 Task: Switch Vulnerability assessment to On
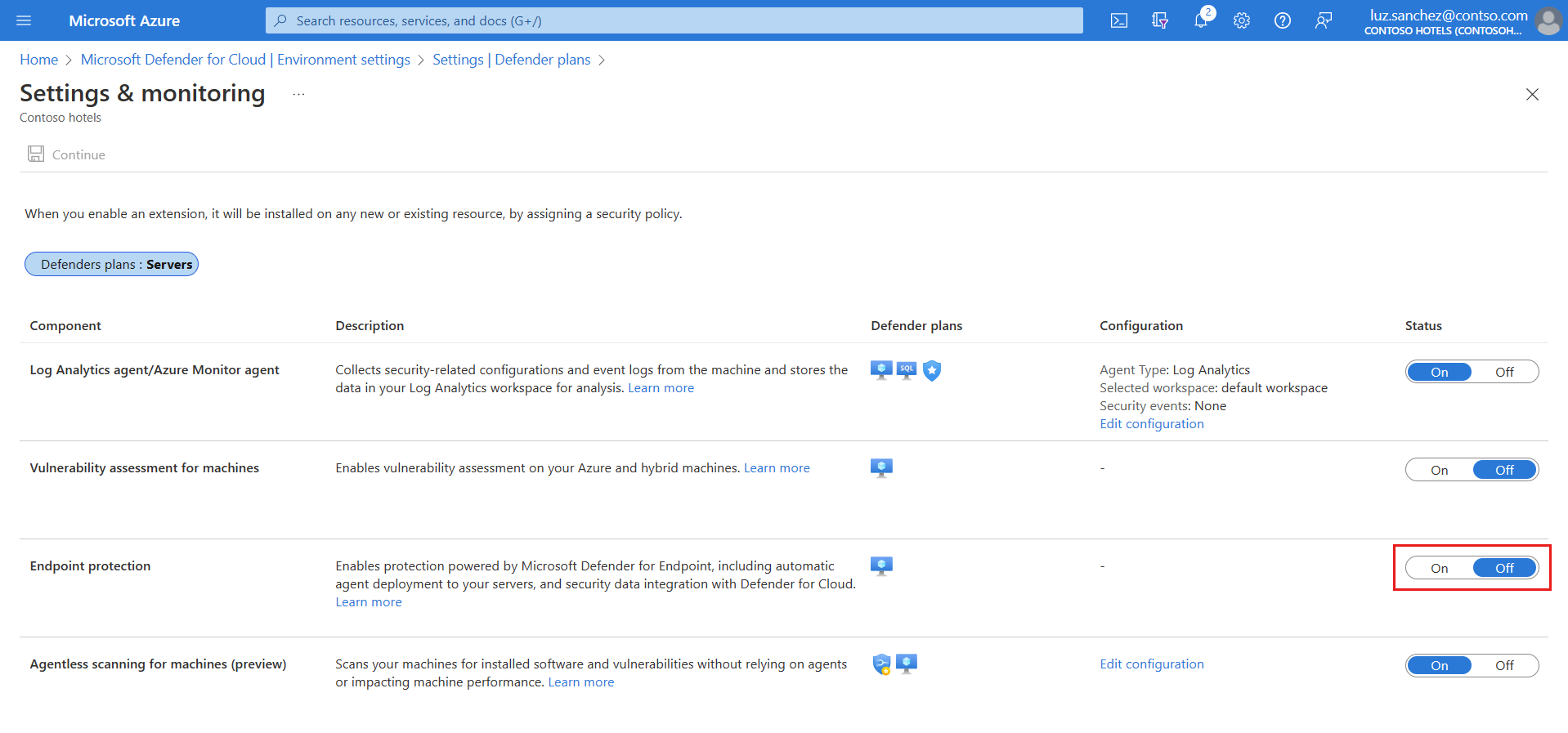click(1439, 470)
